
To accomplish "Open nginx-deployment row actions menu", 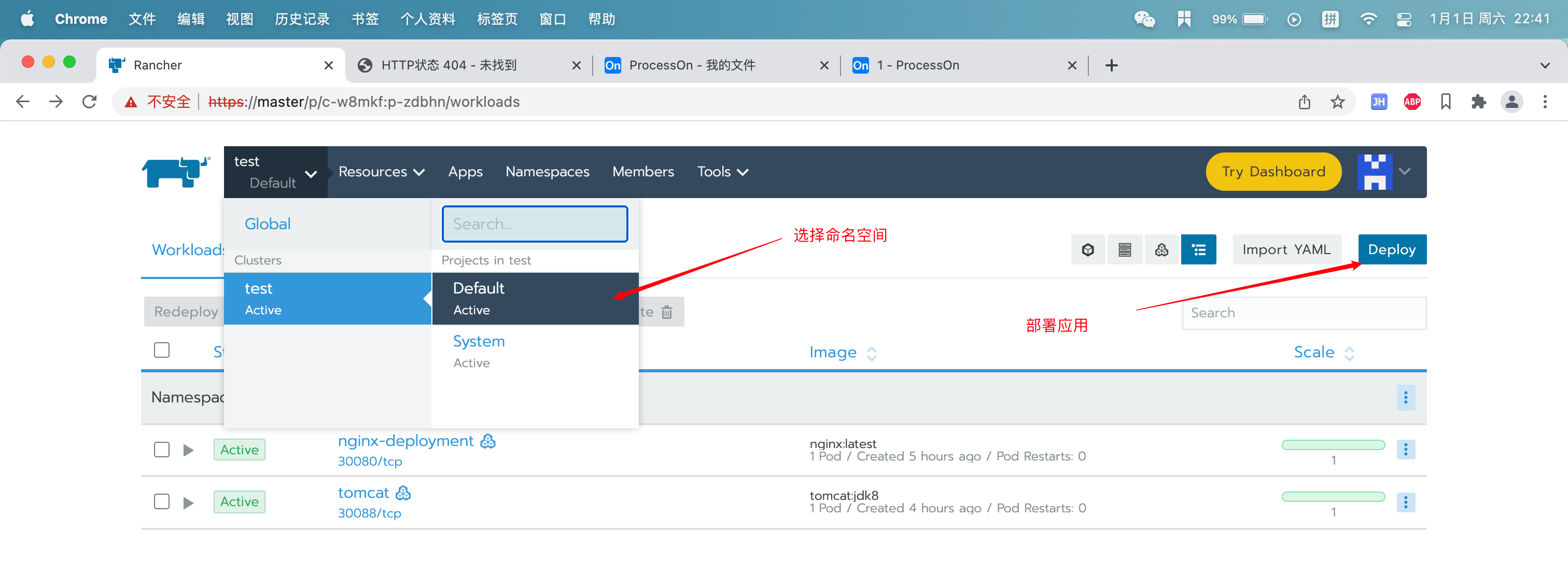I will point(1406,450).
